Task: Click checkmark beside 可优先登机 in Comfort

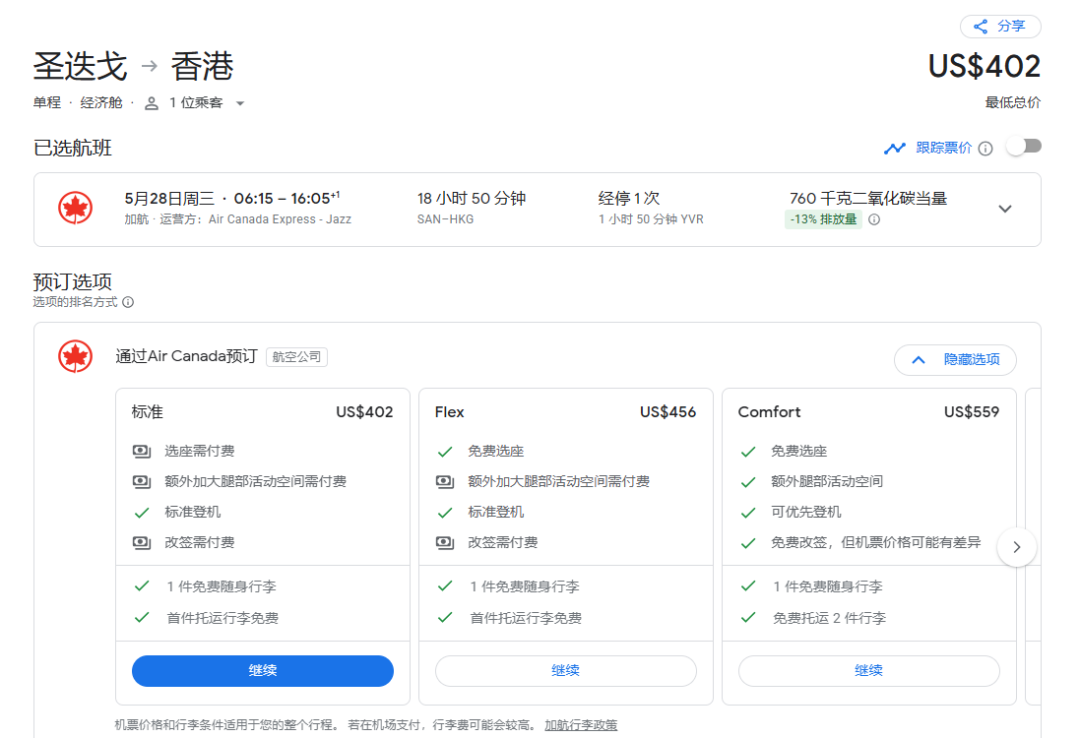Action: (748, 513)
